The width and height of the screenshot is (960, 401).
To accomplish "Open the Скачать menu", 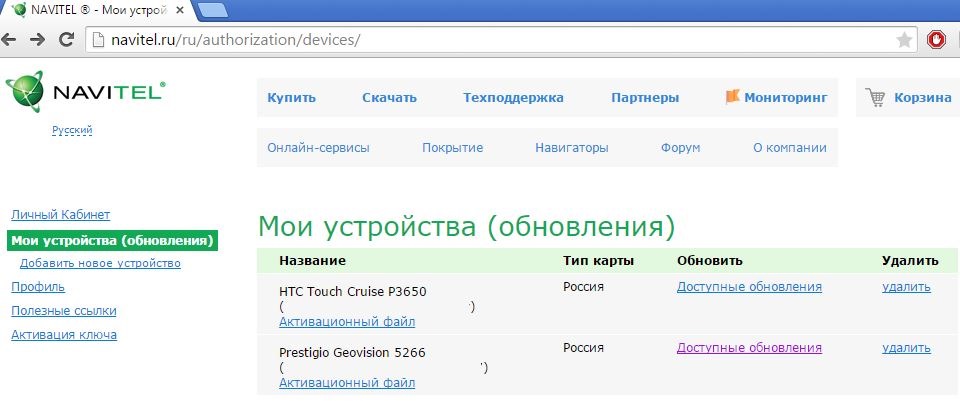I will tap(389, 97).
